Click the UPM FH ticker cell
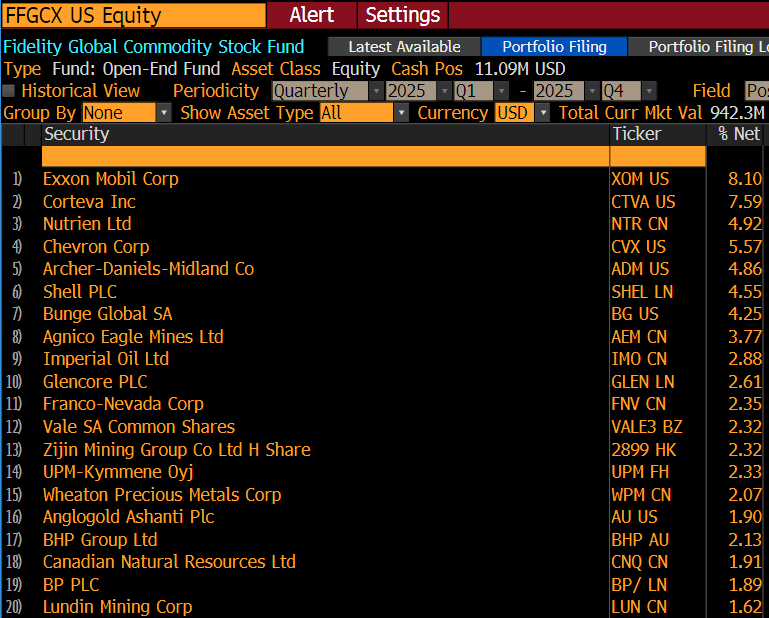This screenshot has height=618, width=769. pos(640,472)
